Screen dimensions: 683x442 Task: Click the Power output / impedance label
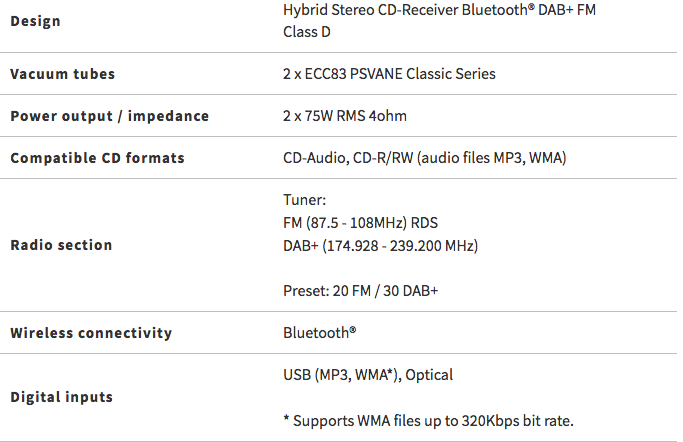[110, 116]
